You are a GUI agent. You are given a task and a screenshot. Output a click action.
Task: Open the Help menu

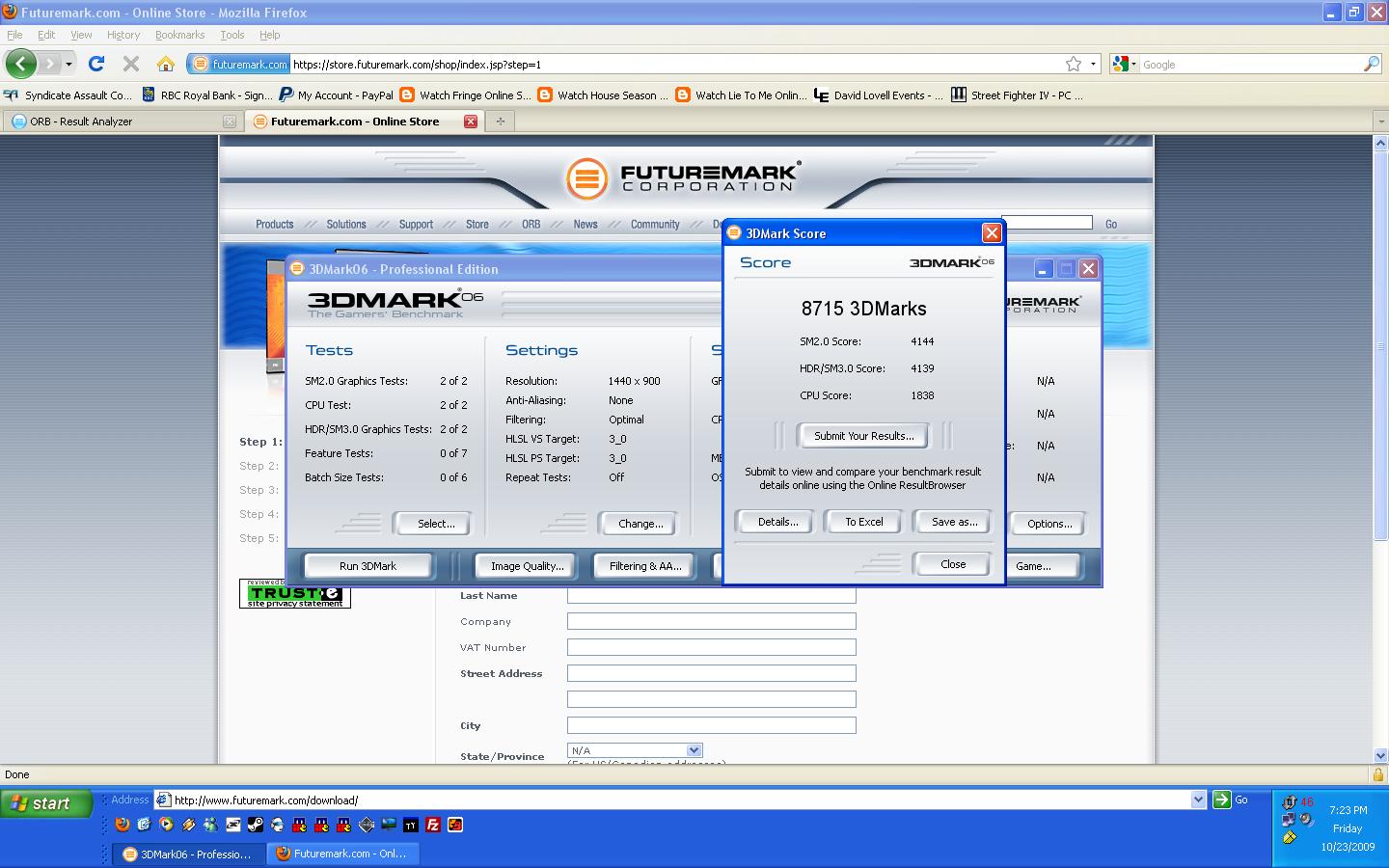(x=270, y=35)
